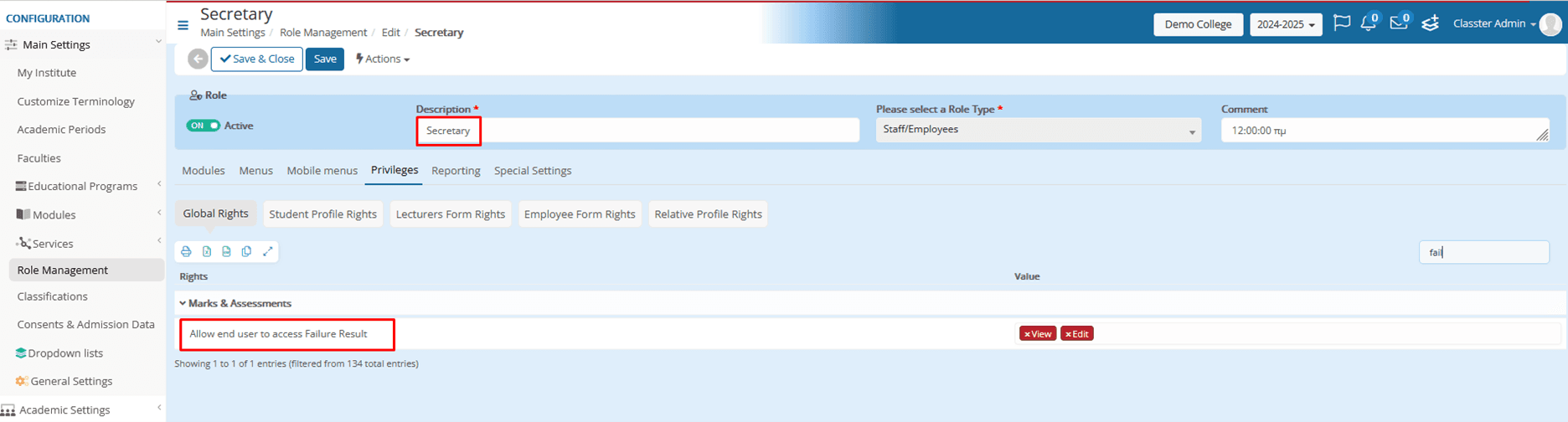Open the Role Type Staff/Employees dropdown
This screenshot has height=422, width=1568.
coord(1039,130)
